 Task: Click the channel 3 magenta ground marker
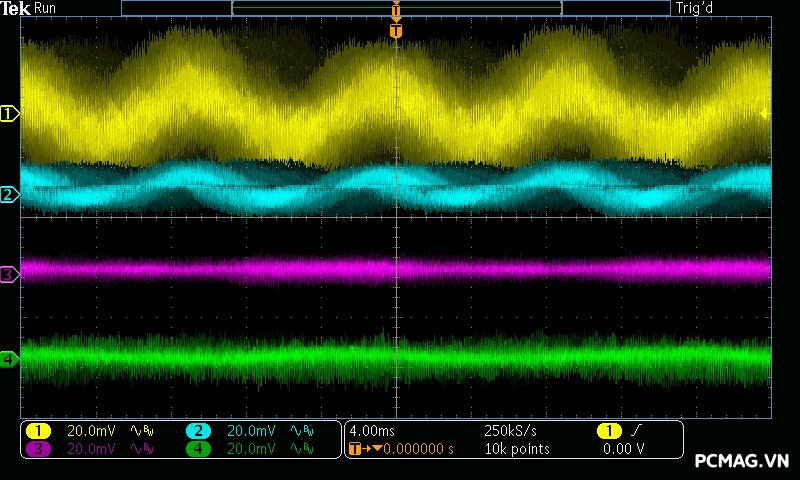tap(9, 273)
